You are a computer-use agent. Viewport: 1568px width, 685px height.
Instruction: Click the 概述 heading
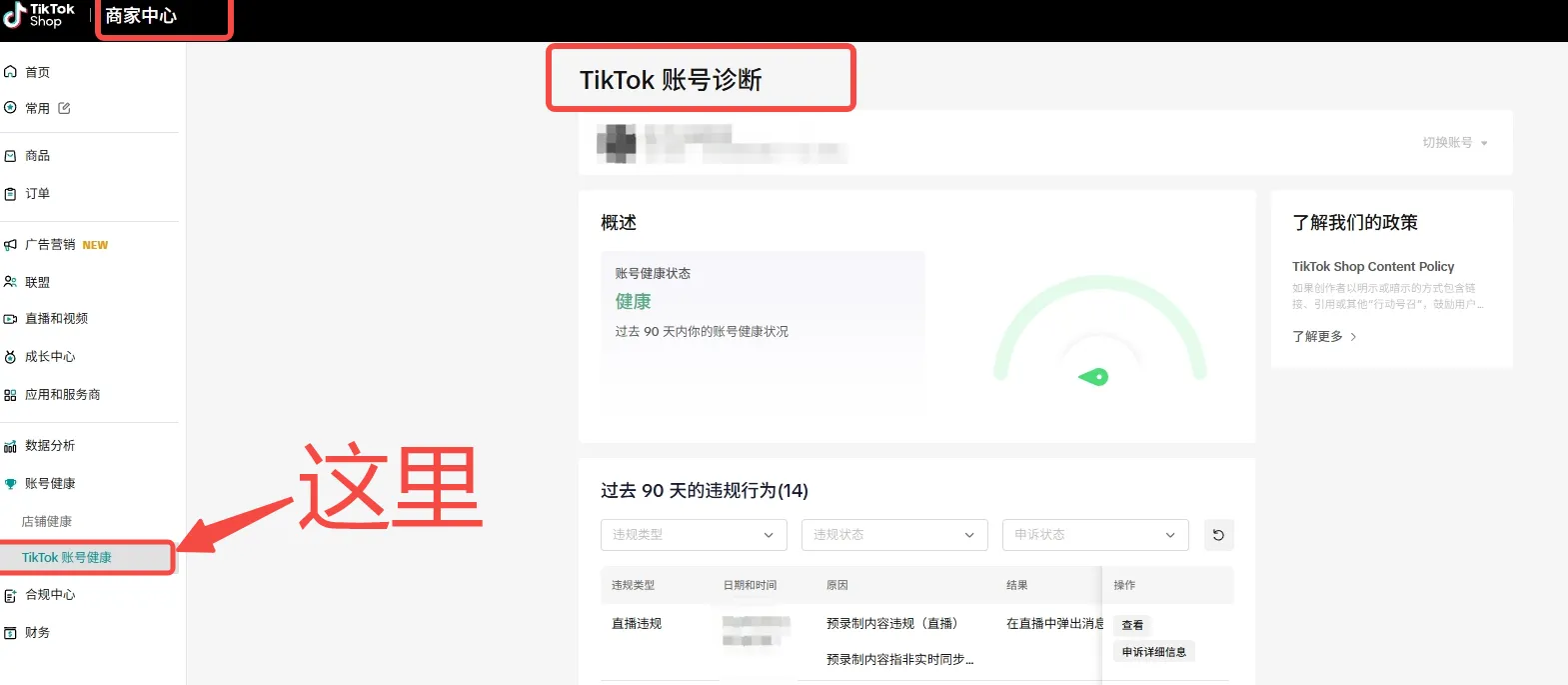point(619,223)
